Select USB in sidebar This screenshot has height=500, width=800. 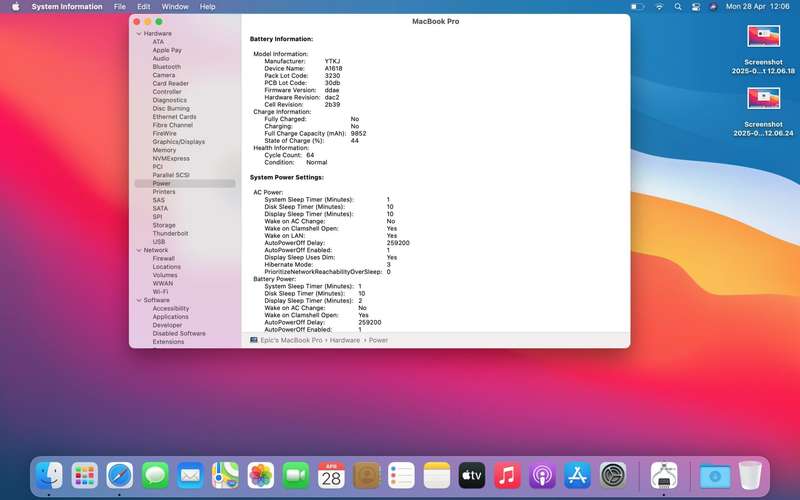[x=159, y=242]
